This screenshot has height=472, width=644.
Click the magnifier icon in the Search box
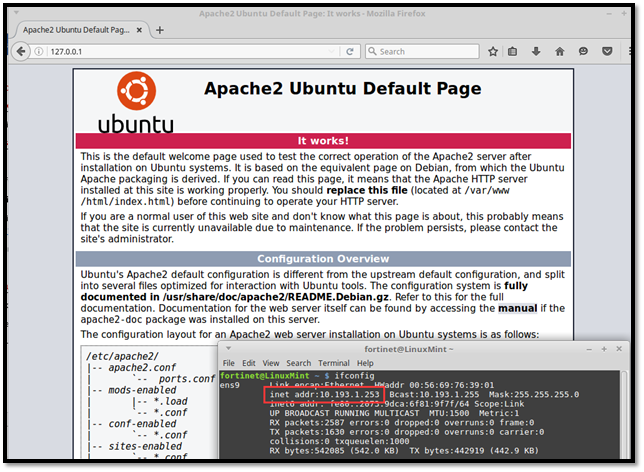tap(372, 51)
